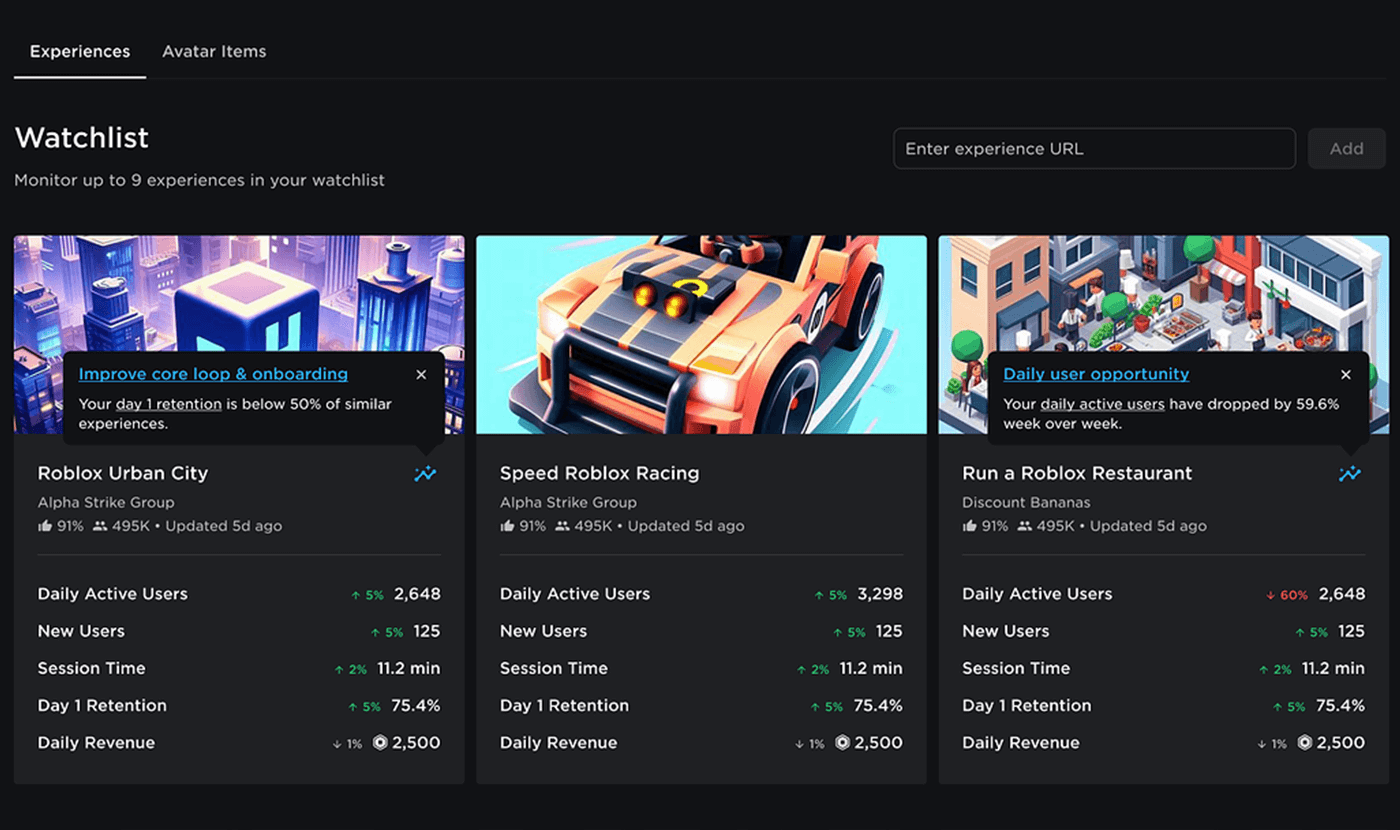Click Alpha Strike Group under Speed Roblox Racing
Image resolution: width=1400 pixels, height=830 pixels.
(x=568, y=502)
